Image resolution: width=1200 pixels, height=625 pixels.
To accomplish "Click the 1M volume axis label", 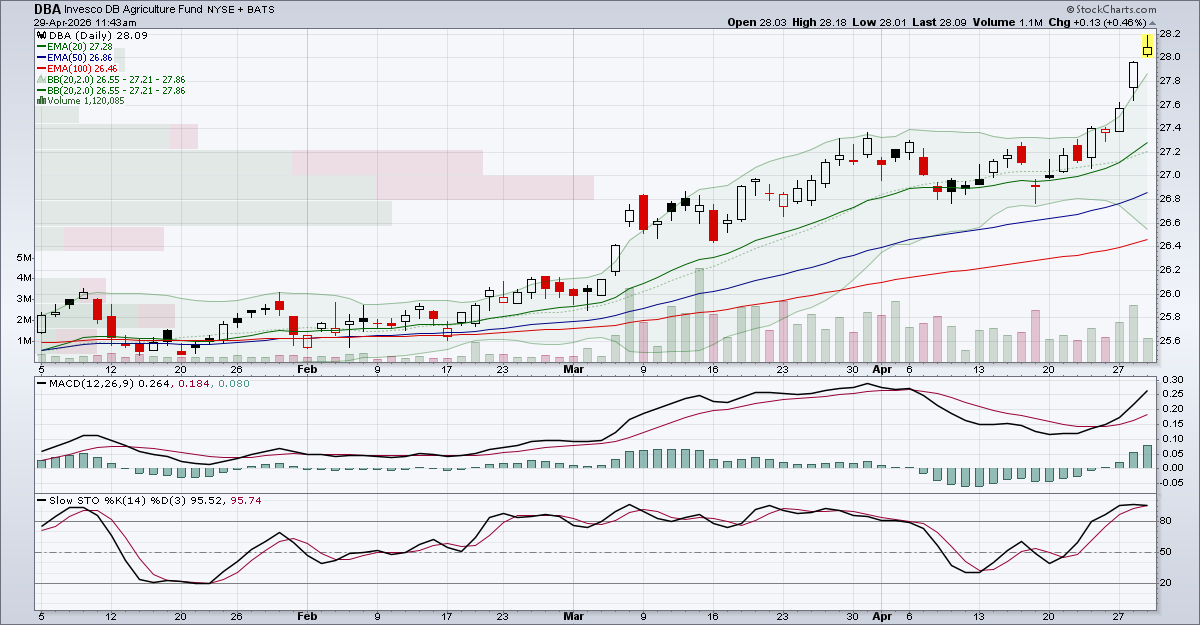I will tap(26, 340).
